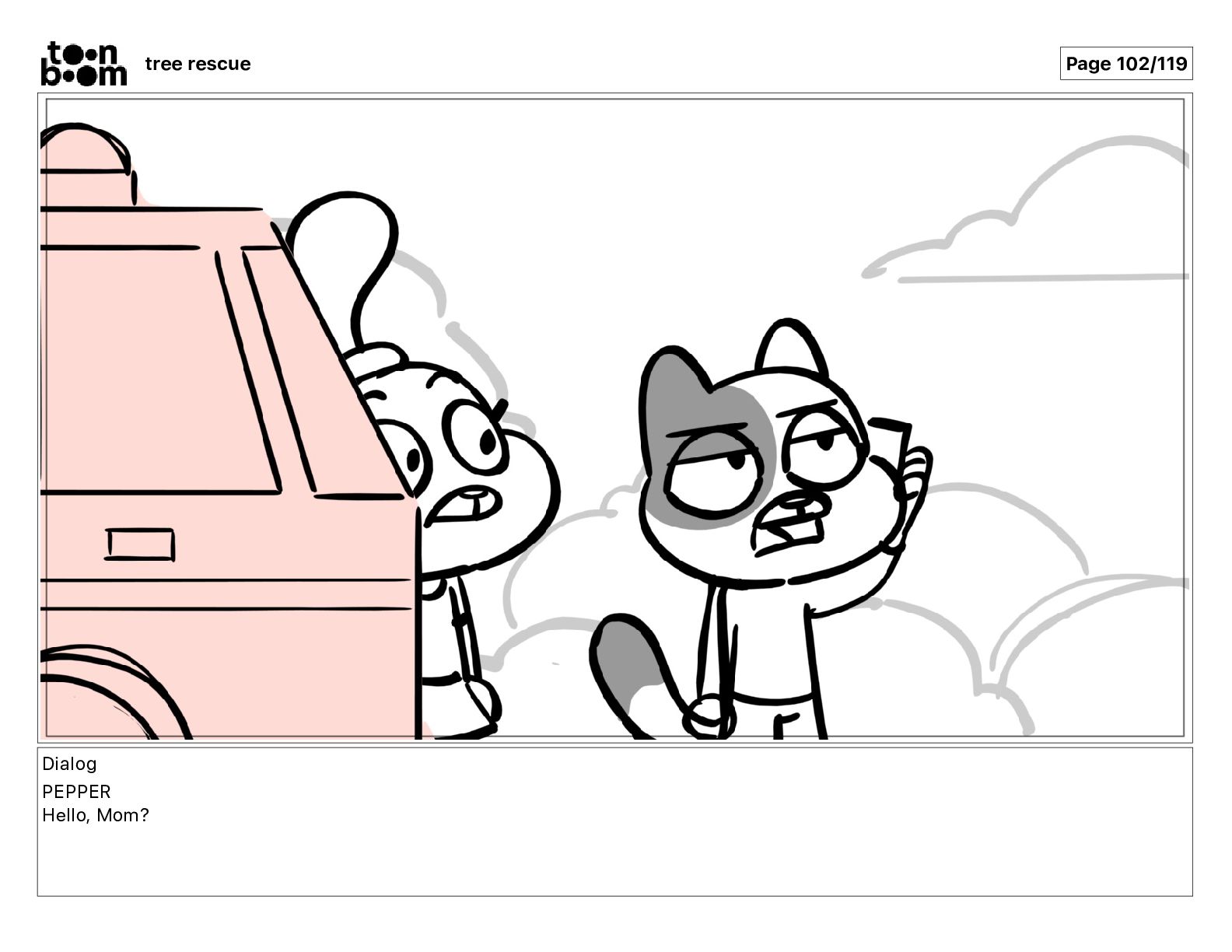Click the Toon Boom logo
The image size is (1232, 952).
click(83, 64)
